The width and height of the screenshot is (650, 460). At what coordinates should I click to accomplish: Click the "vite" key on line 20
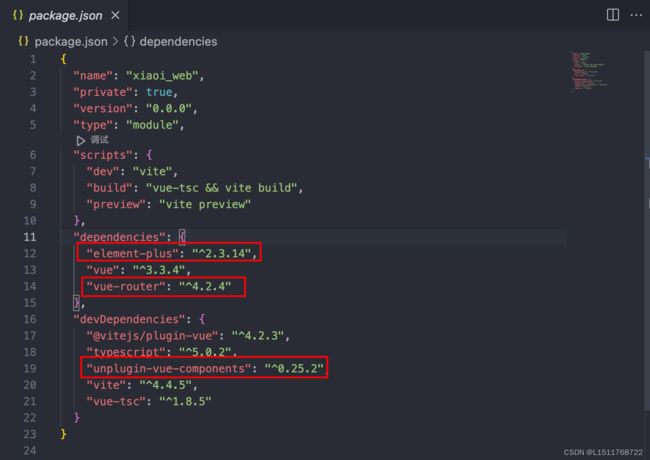106,385
